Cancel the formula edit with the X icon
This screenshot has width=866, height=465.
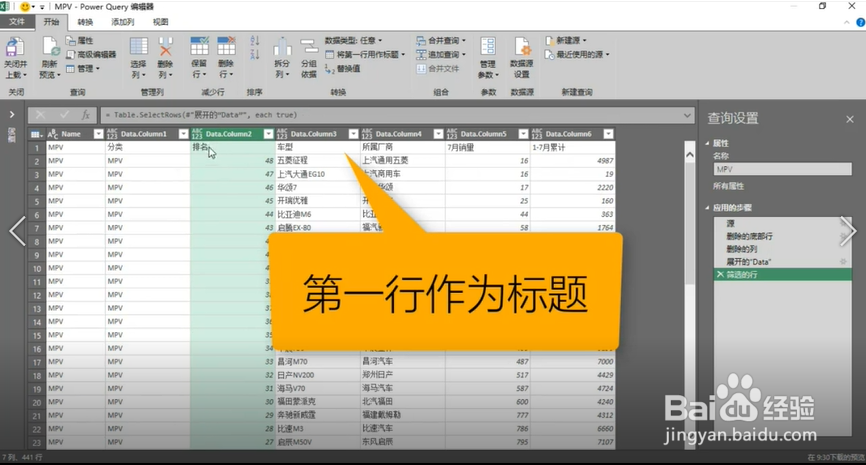pyautogui.click(x=40, y=115)
